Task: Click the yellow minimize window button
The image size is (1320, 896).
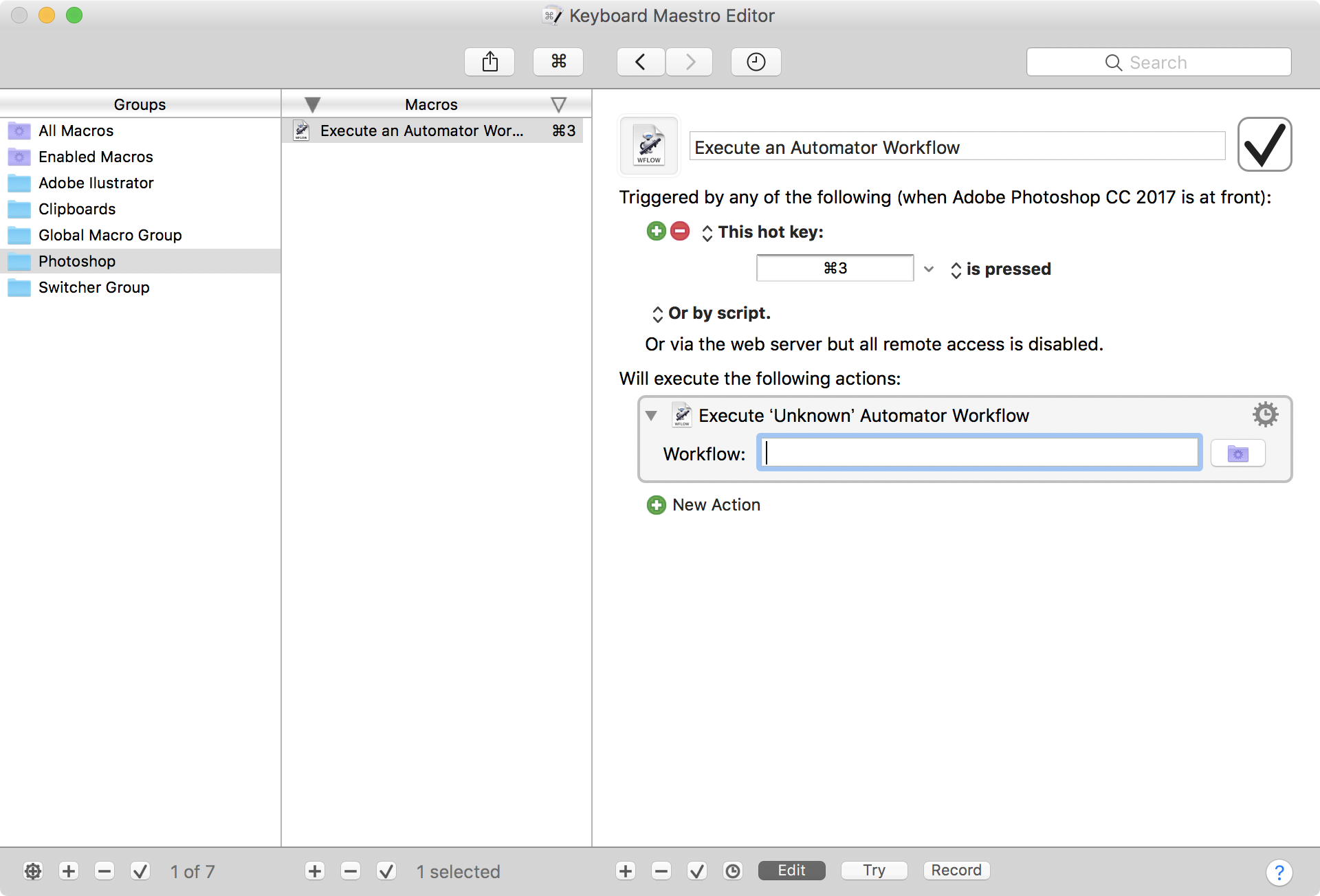Action: click(x=47, y=15)
